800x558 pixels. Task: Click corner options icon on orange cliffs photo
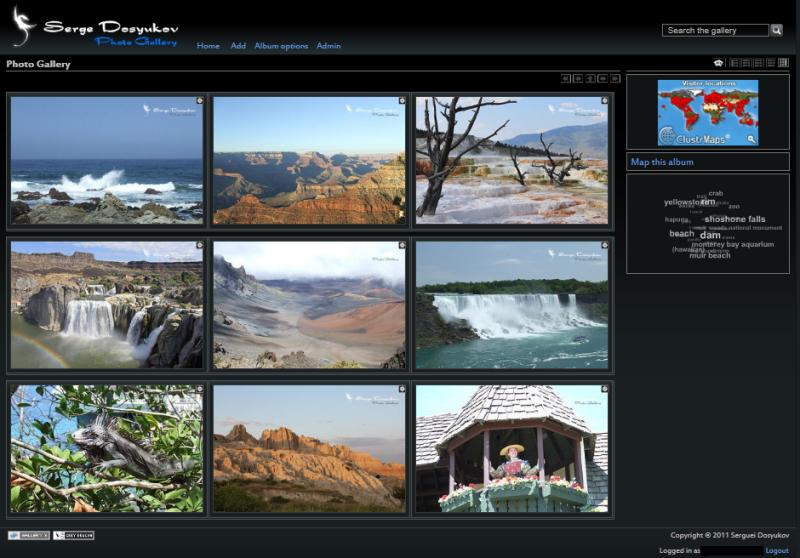click(x=402, y=389)
